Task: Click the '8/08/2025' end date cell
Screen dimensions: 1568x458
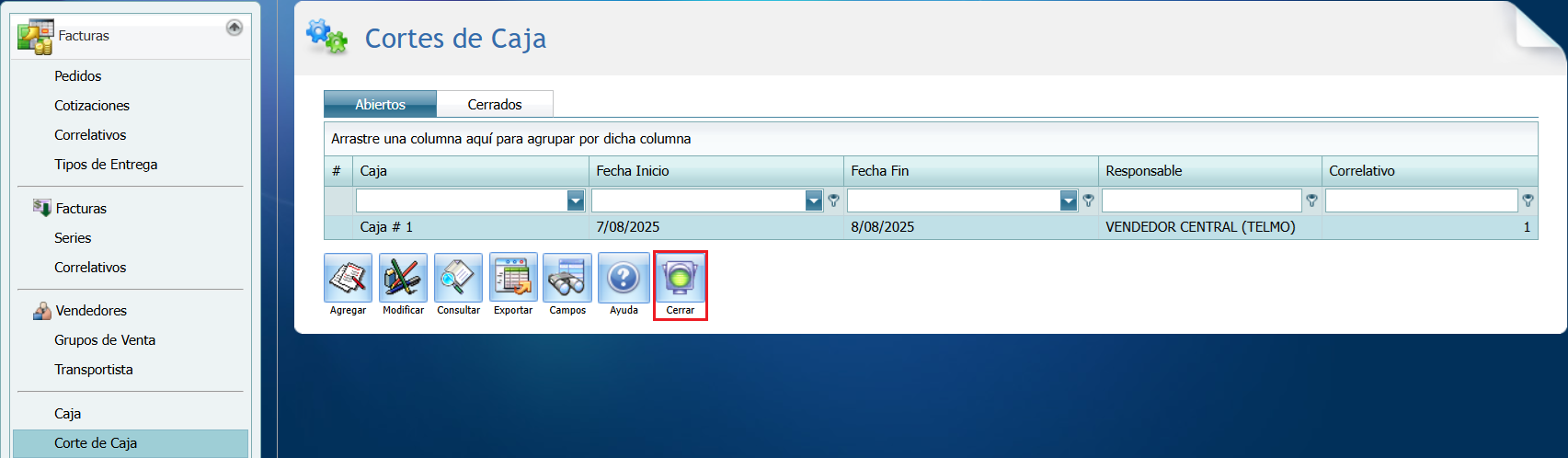Action: click(x=971, y=227)
